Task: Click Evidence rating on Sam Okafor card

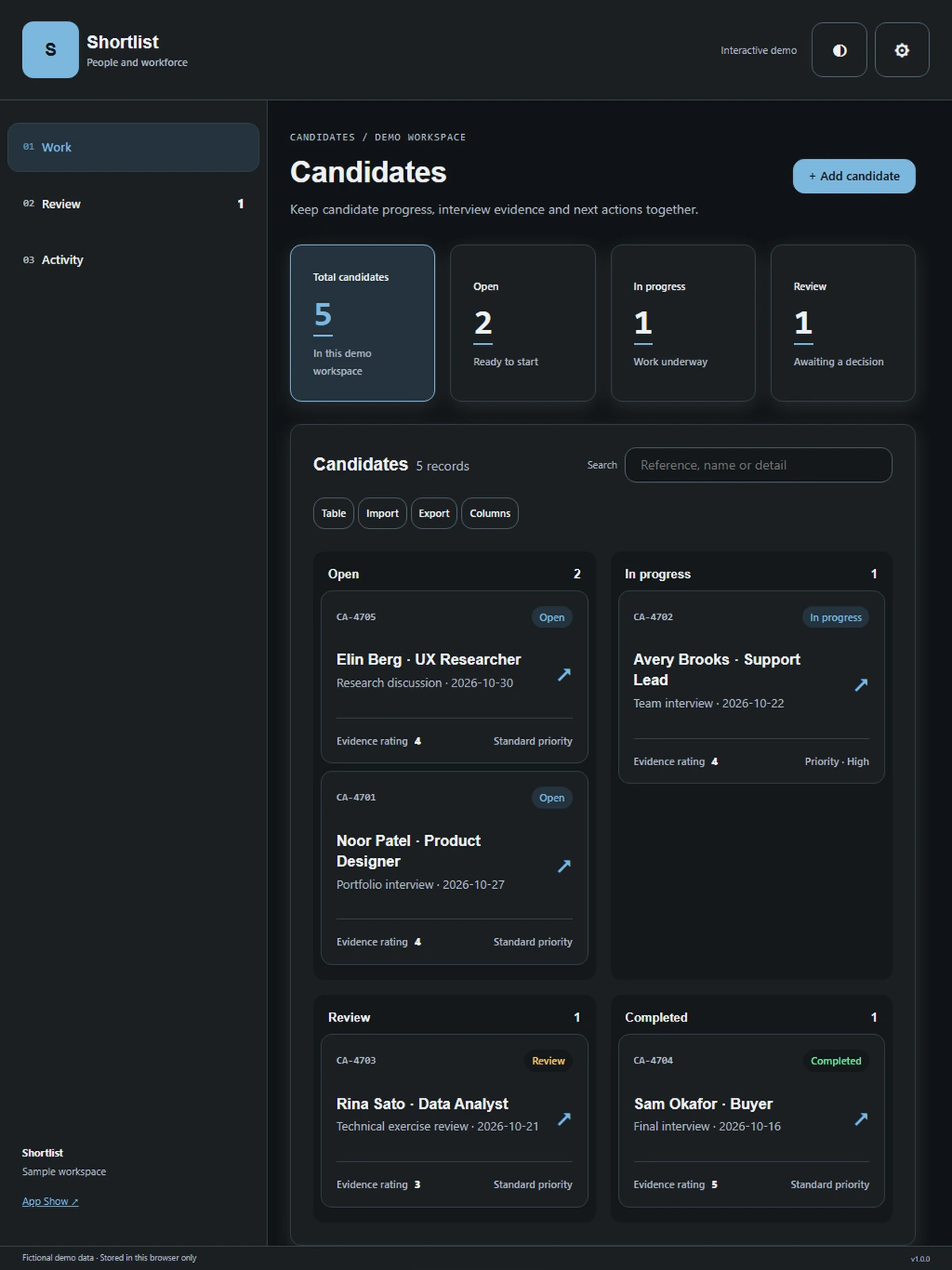Action: click(669, 1184)
